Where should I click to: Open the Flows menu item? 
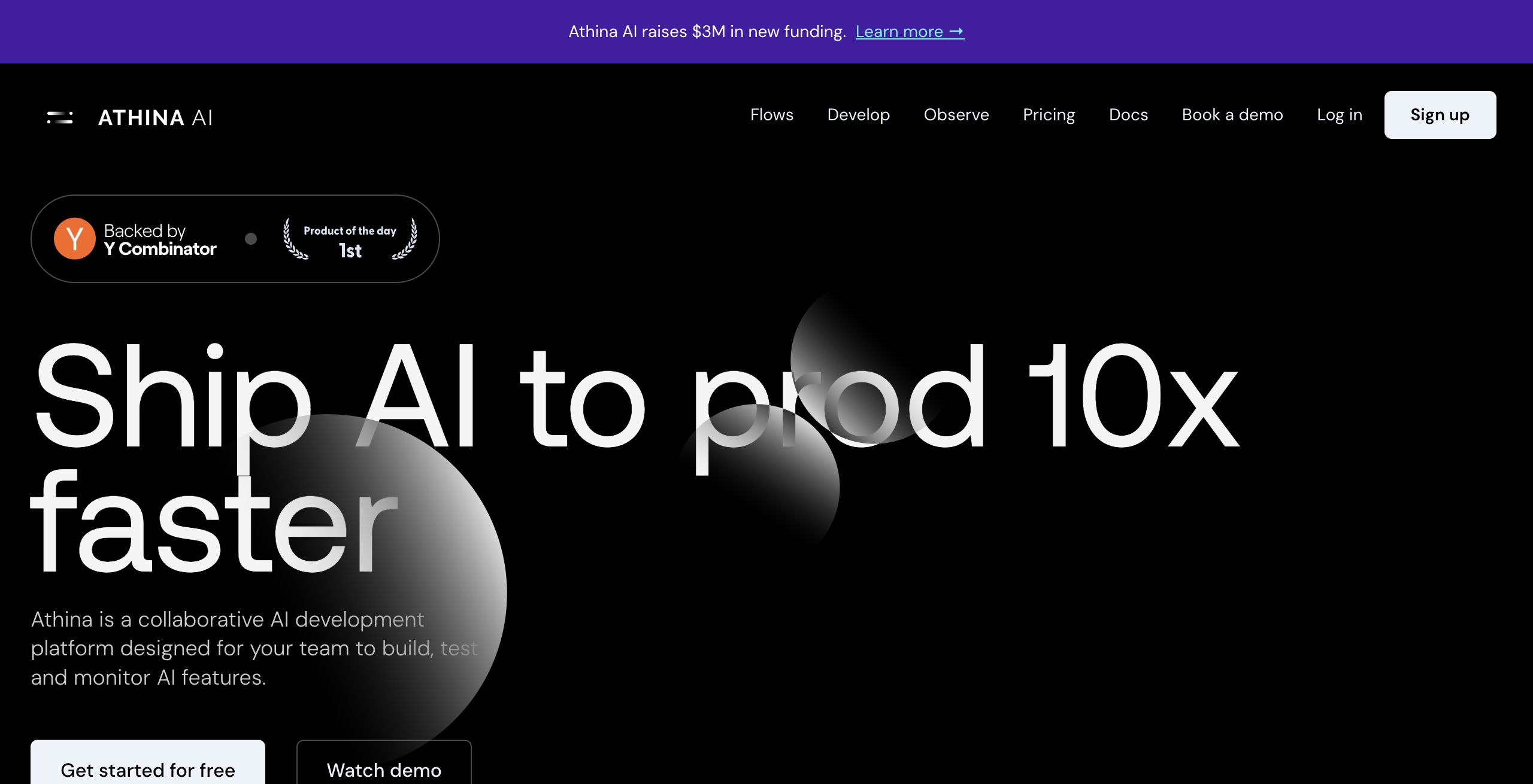tap(772, 115)
